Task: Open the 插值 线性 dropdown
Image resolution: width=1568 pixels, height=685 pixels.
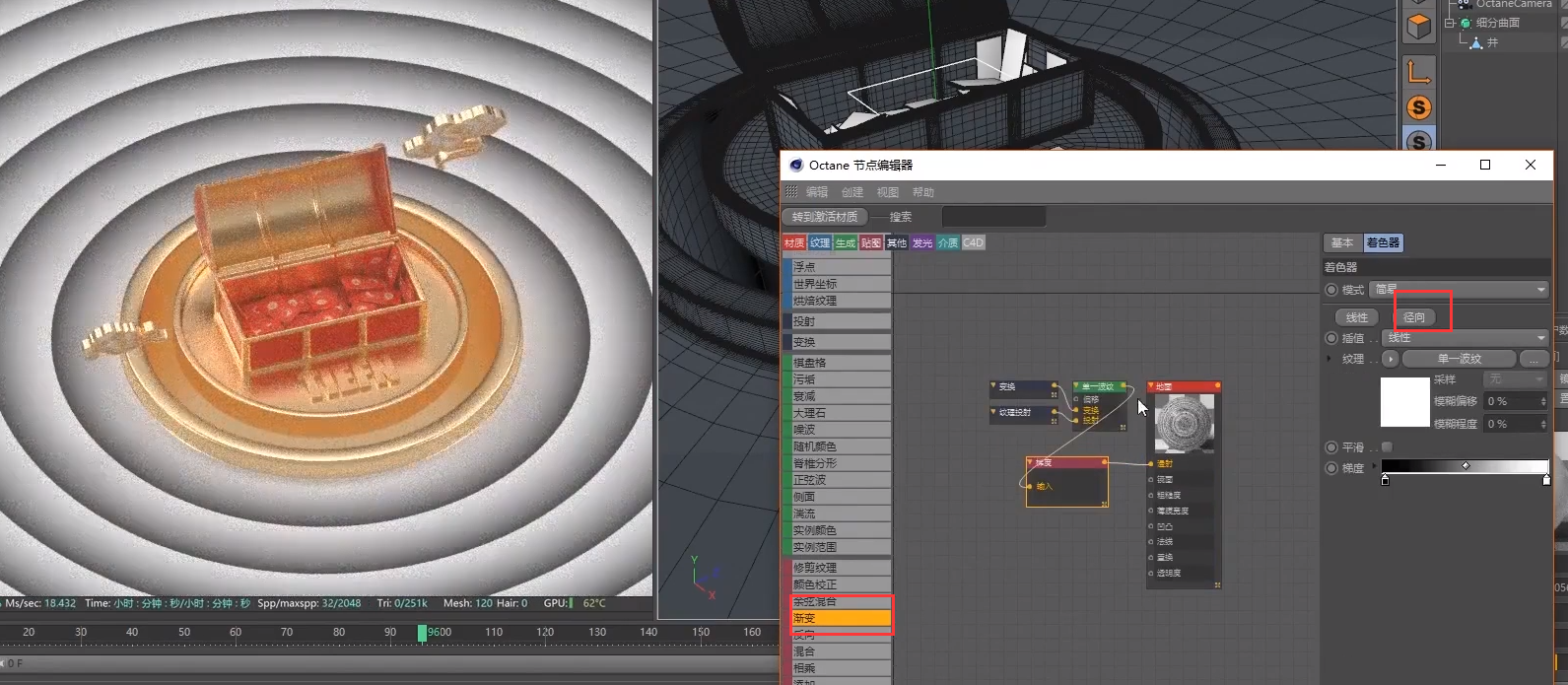Action: (1466, 337)
